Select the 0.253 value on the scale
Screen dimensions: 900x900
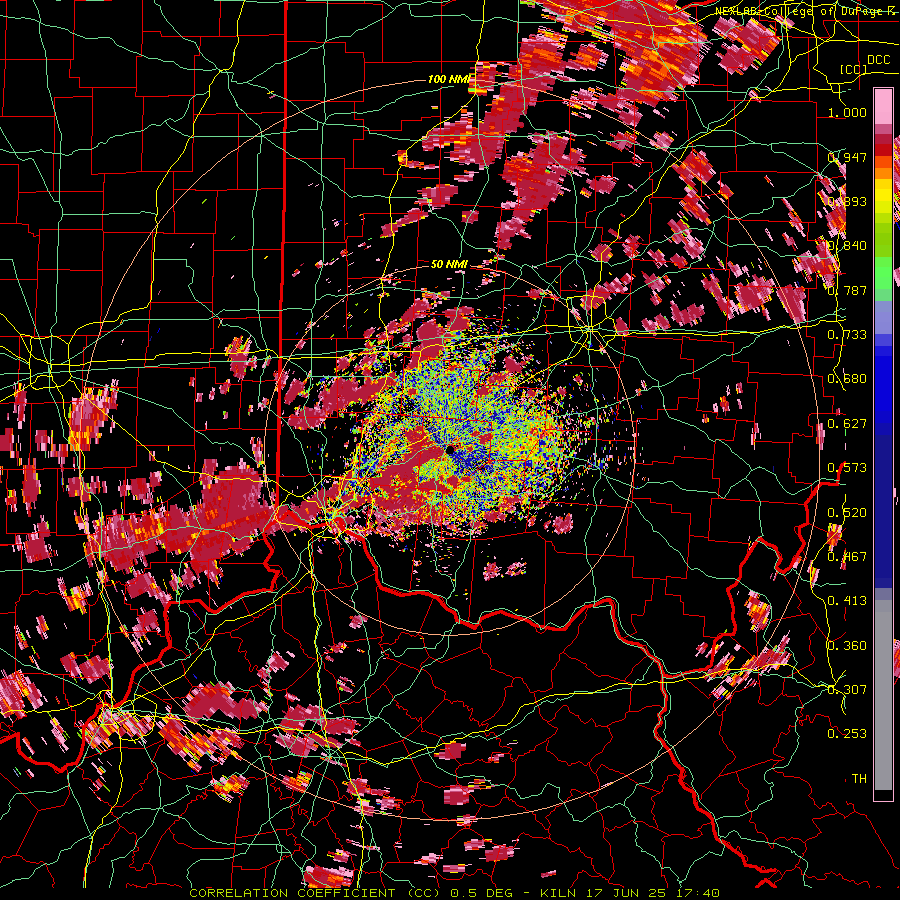coord(847,734)
